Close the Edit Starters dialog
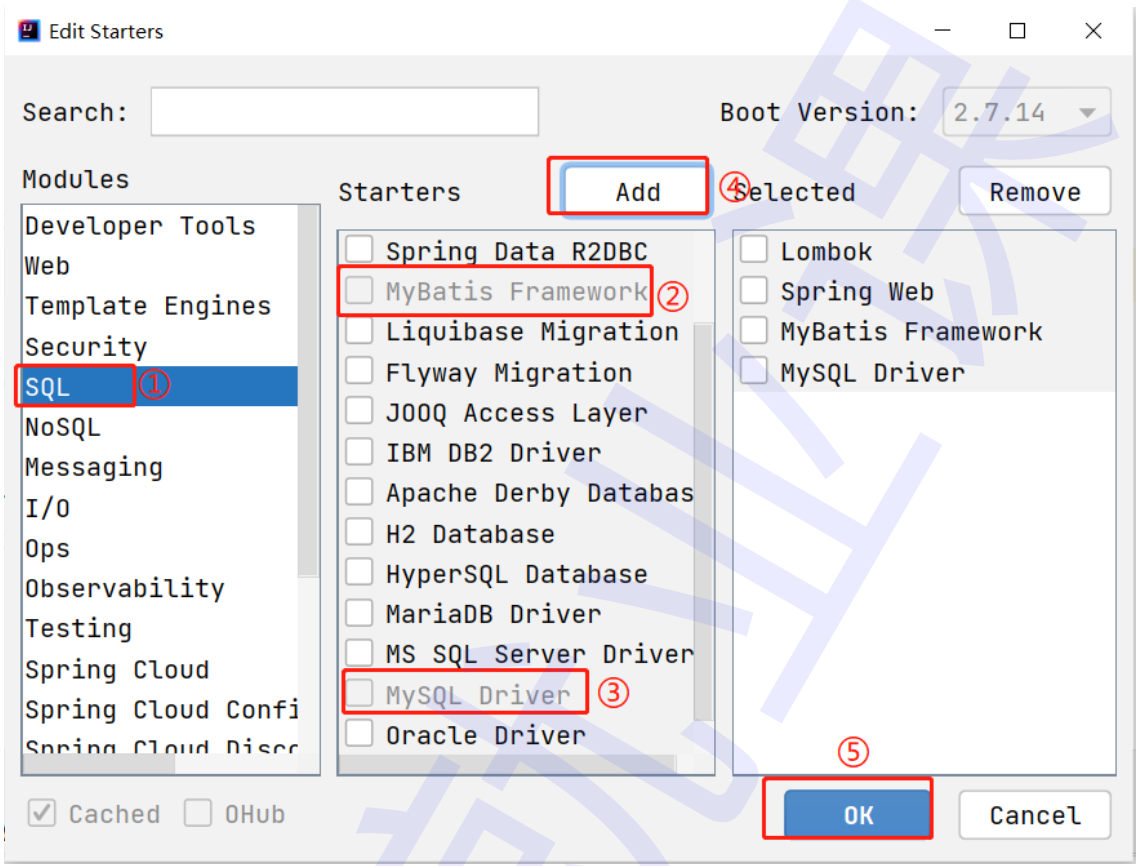The width and height of the screenshot is (1136, 866). tap(1093, 30)
